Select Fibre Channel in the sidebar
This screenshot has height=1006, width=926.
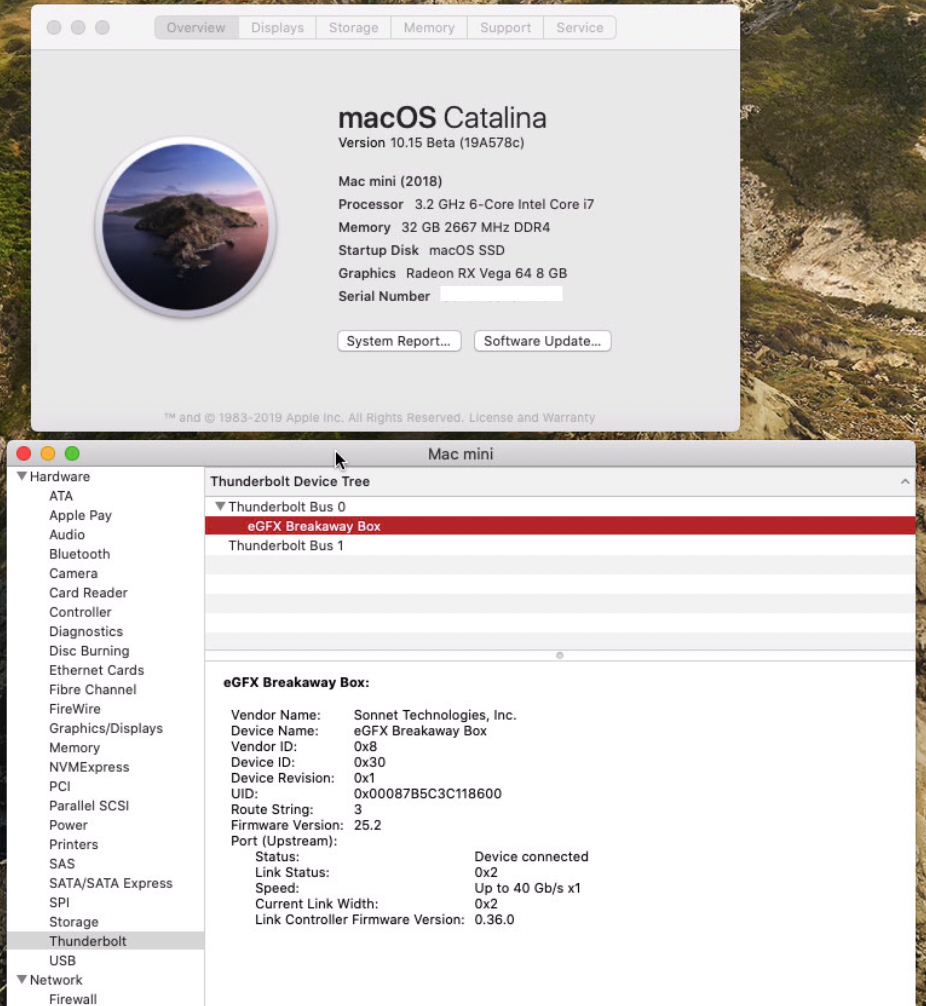[x=92, y=689]
